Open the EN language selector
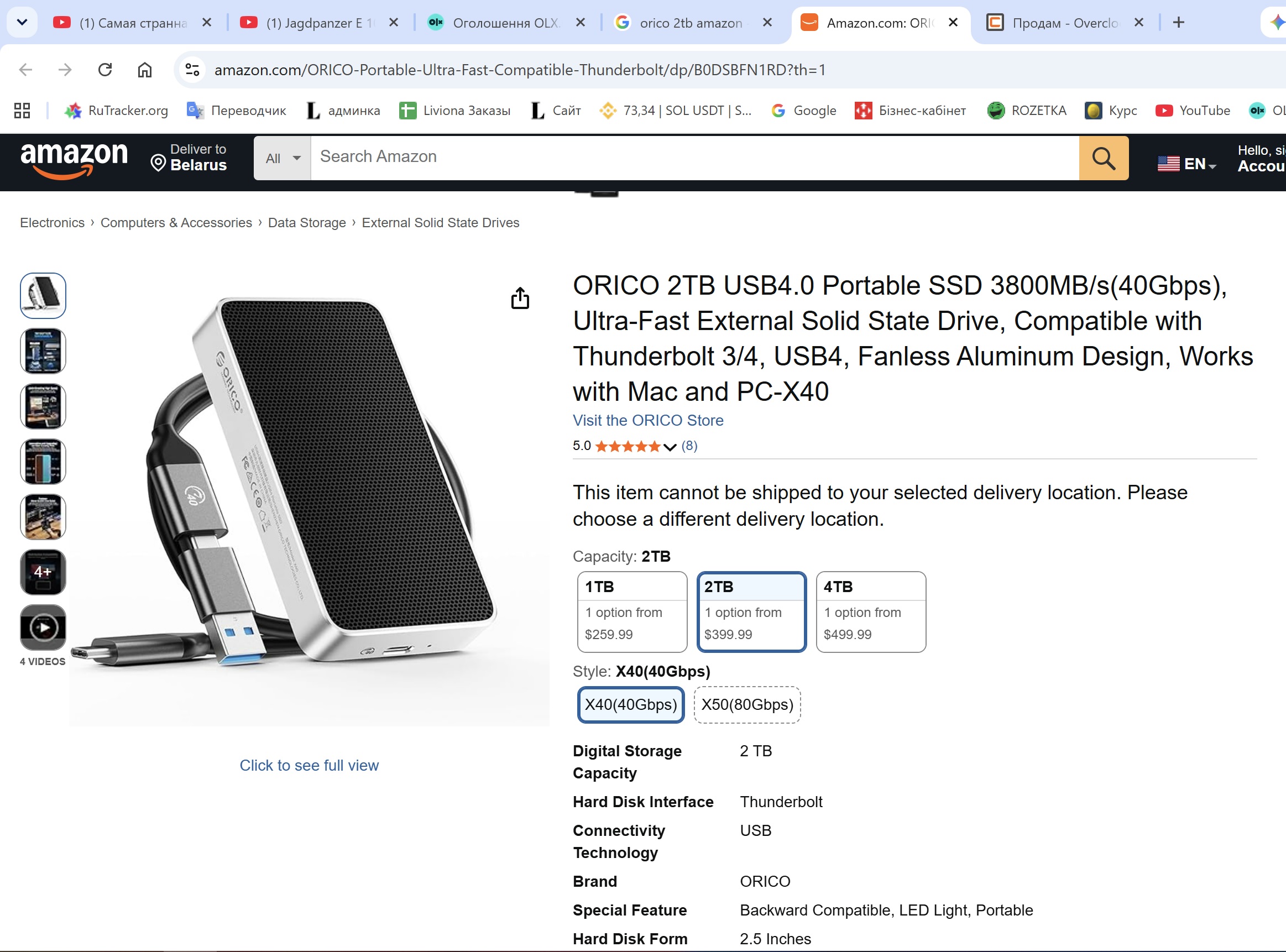The image size is (1286, 952). (x=1186, y=164)
